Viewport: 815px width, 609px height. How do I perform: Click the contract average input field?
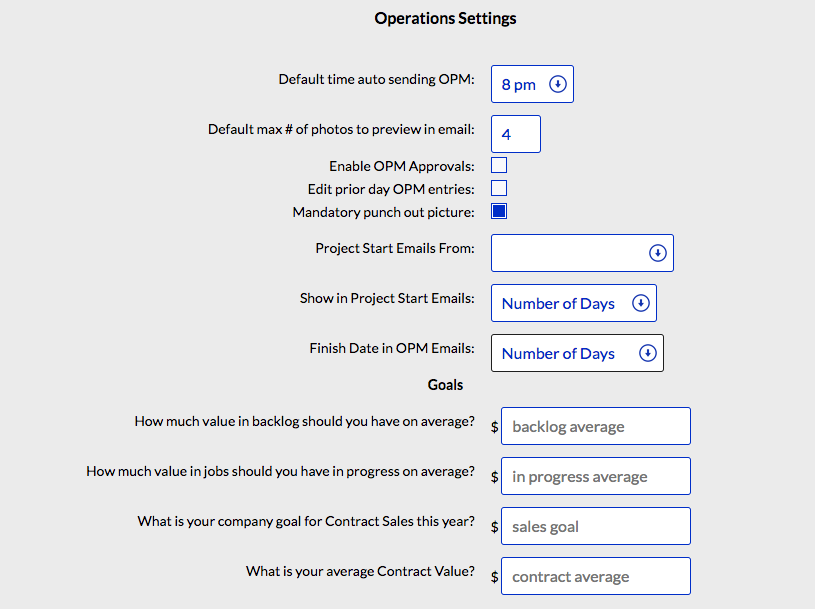[596, 576]
